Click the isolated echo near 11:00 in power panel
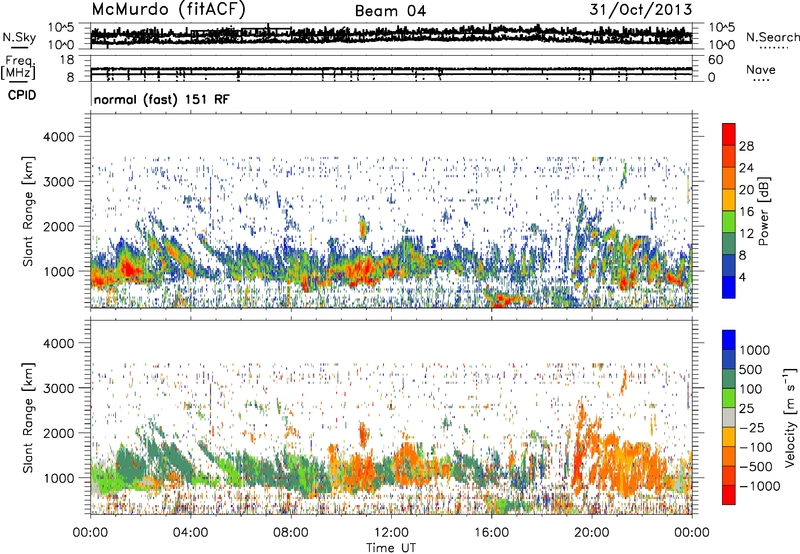 (x=363, y=228)
